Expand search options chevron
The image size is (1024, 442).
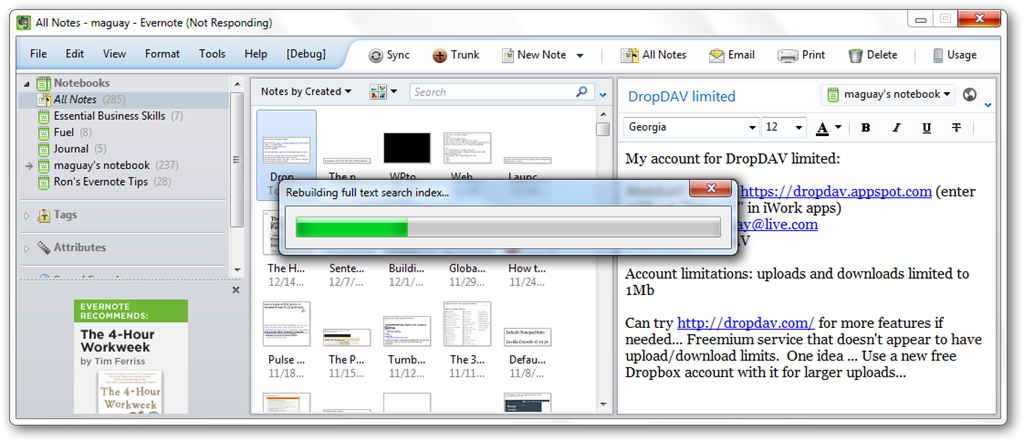pos(603,95)
